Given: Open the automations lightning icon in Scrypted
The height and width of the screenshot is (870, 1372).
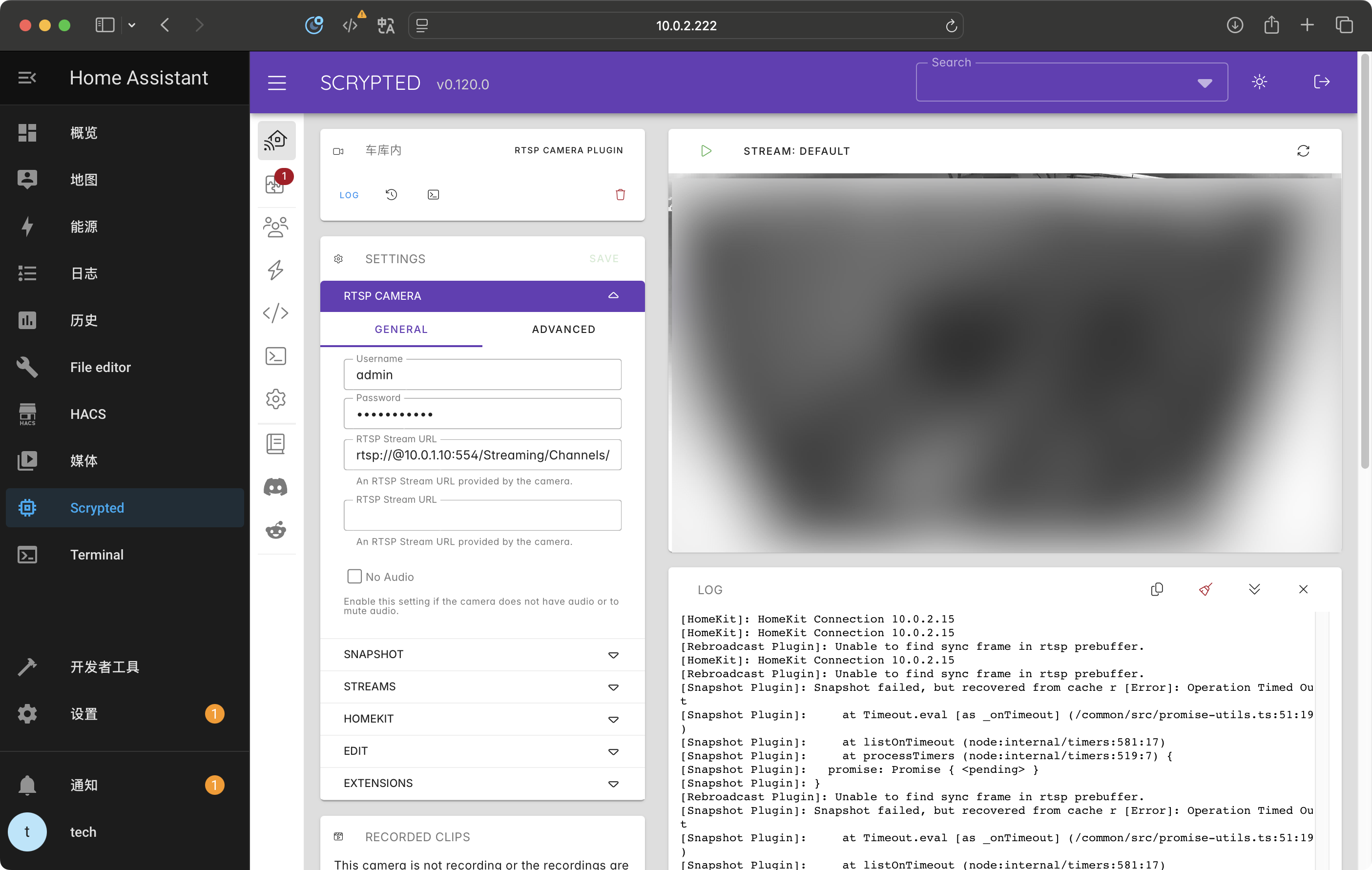Looking at the screenshot, I should [x=276, y=270].
